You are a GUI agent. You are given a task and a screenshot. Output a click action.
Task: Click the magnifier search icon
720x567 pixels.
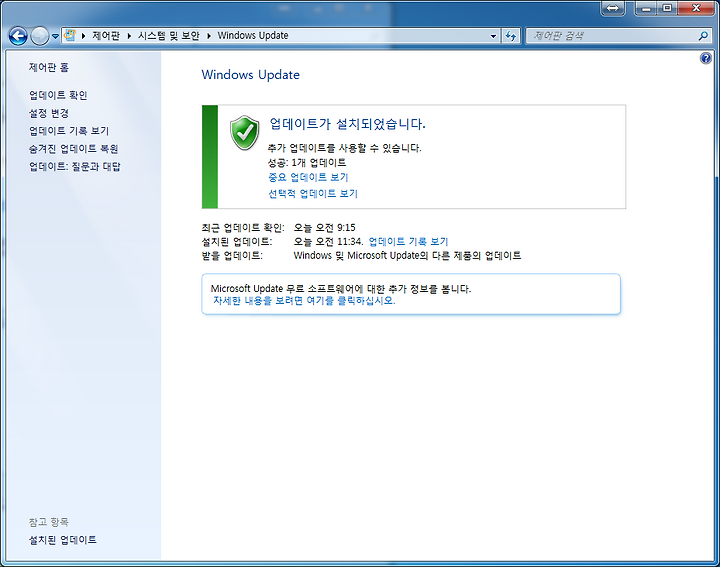(x=703, y=35)
